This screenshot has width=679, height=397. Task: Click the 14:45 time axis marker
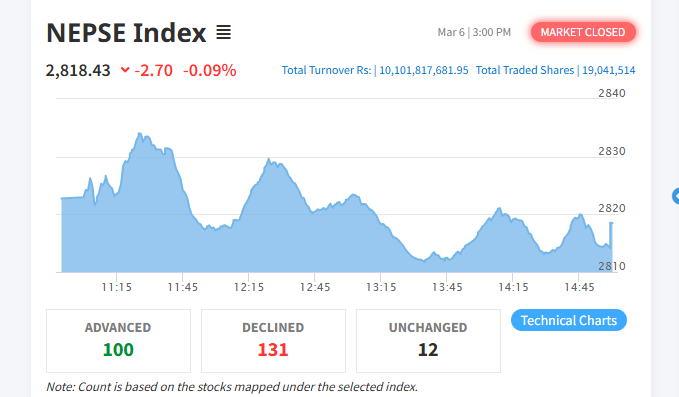point(579,287)
